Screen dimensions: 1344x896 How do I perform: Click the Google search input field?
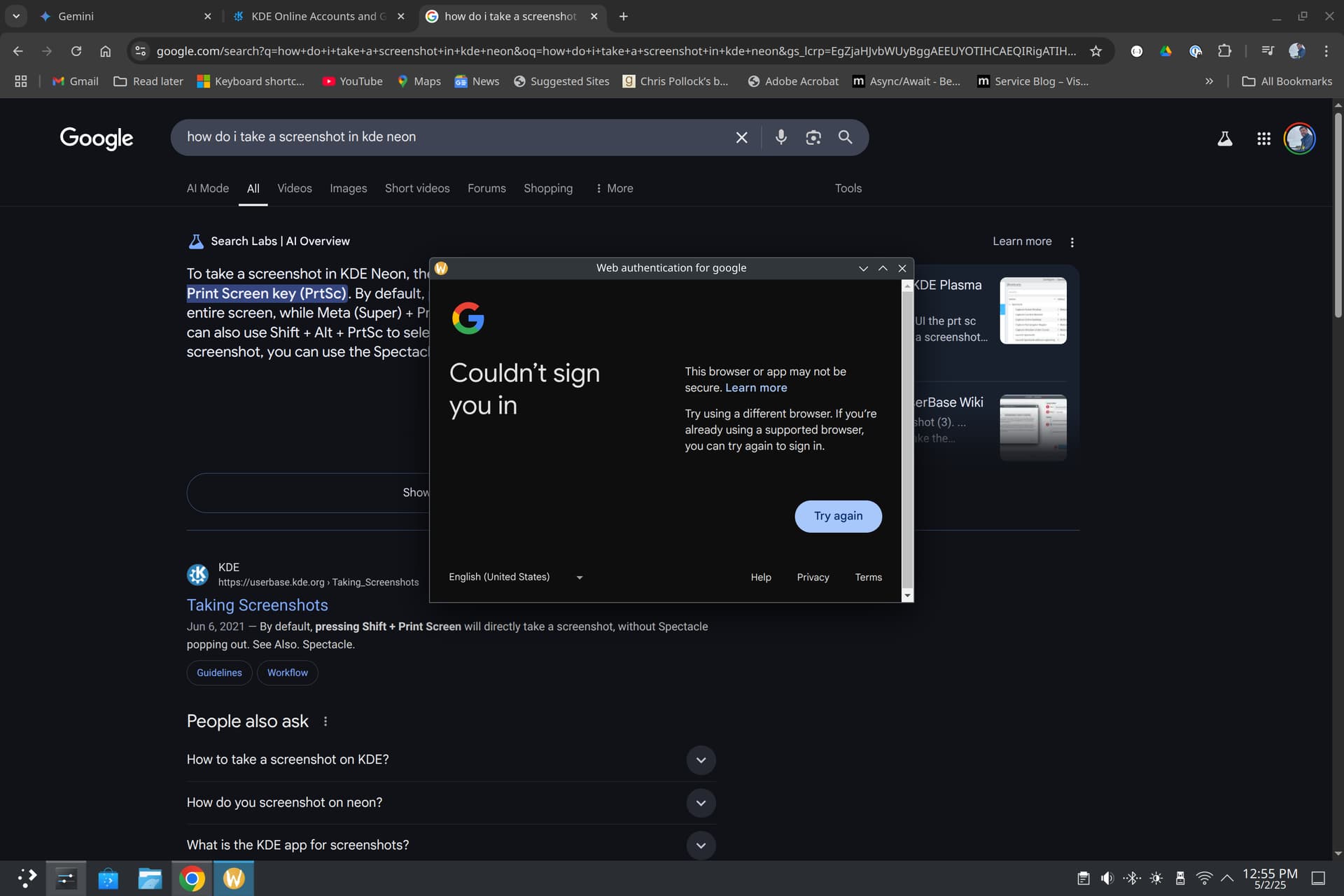(x=455, y=137)
